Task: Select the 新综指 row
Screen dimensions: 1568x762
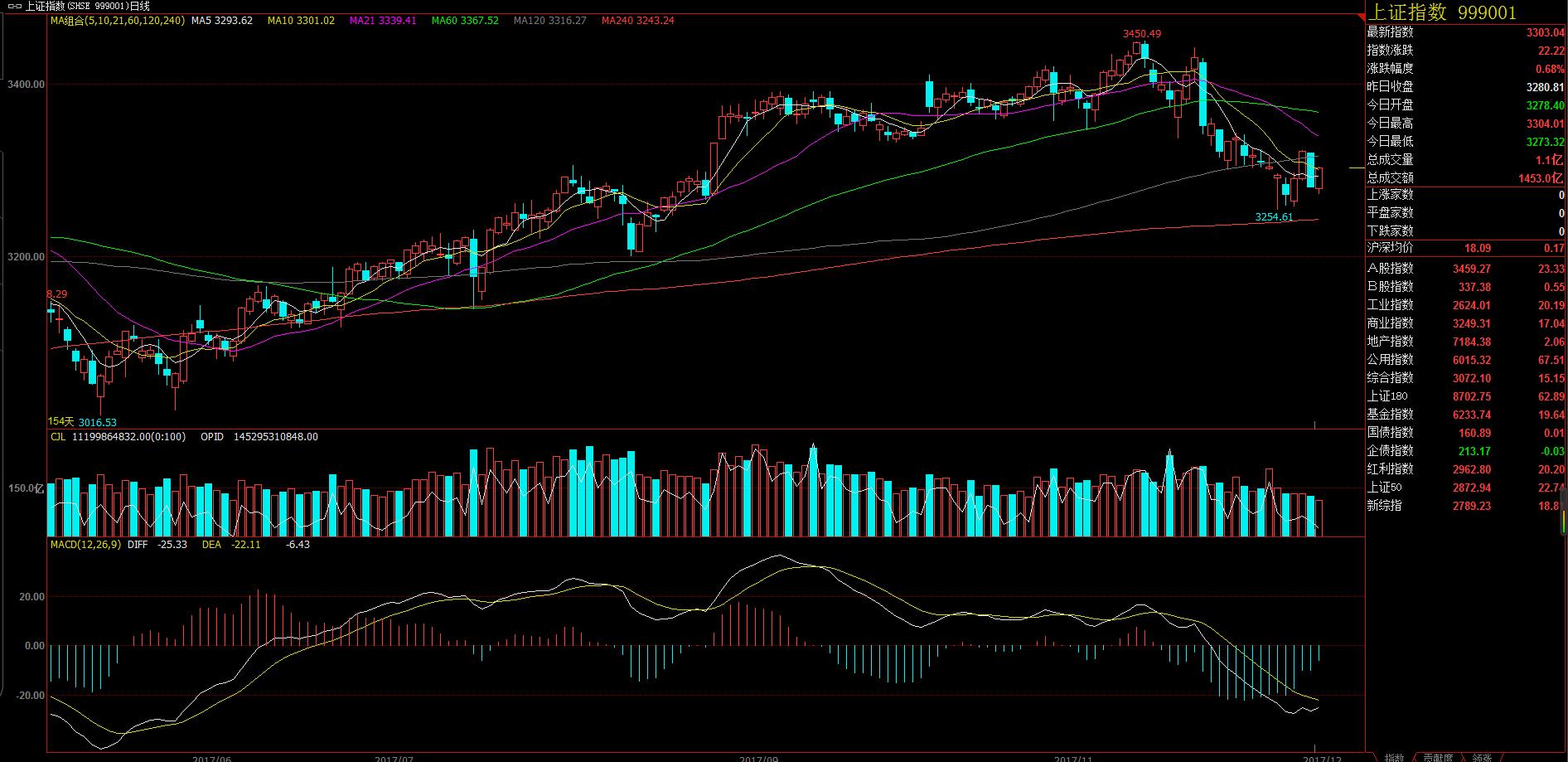Action: click(1465, 506)
